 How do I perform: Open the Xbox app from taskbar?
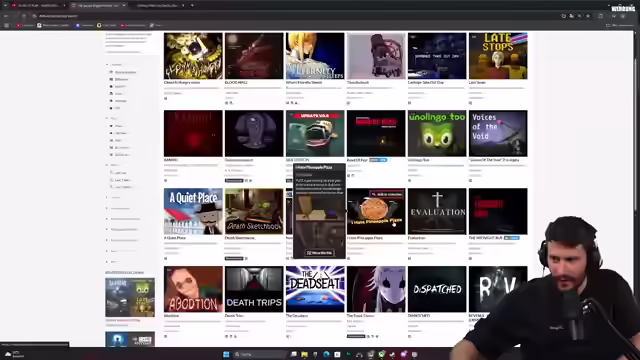381,354
